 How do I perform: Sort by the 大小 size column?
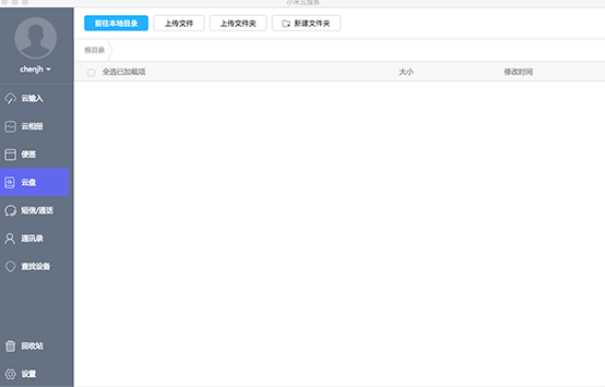[406, 72]
